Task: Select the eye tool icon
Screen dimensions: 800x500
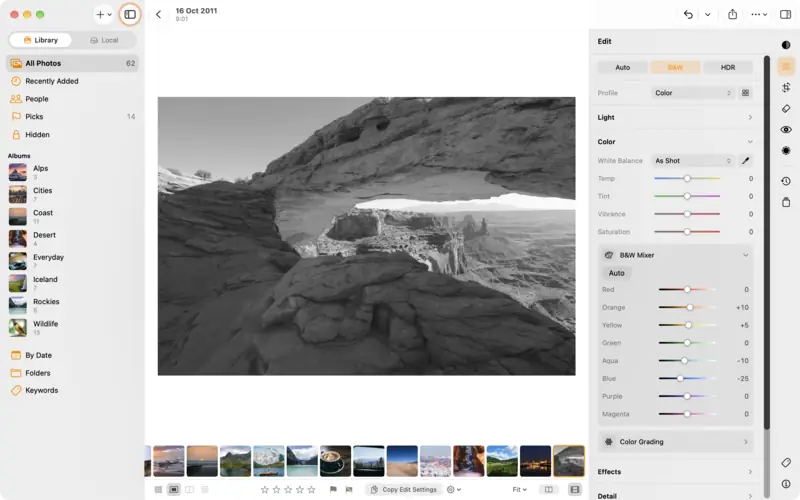Action: click(786, 130)
